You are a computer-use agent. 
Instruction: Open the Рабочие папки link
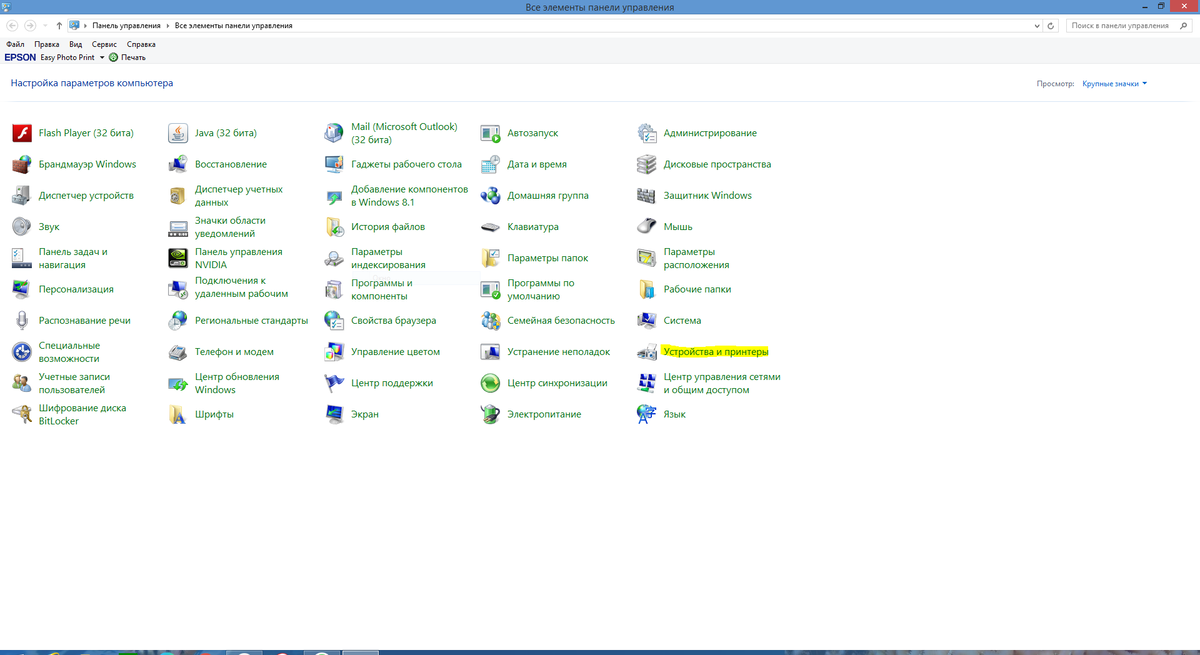pyautogui.click(x=697, y=289)
